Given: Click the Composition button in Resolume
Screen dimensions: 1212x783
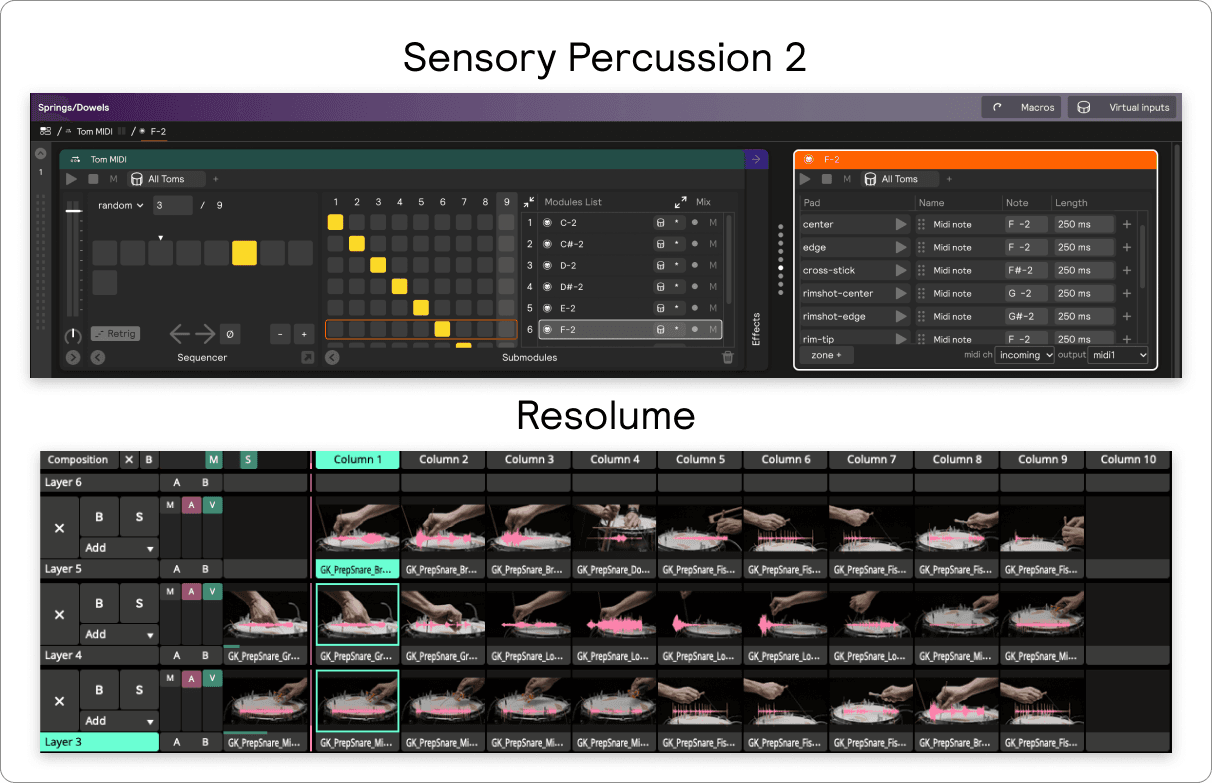Looking at the screenshot, I should [78, 460].
